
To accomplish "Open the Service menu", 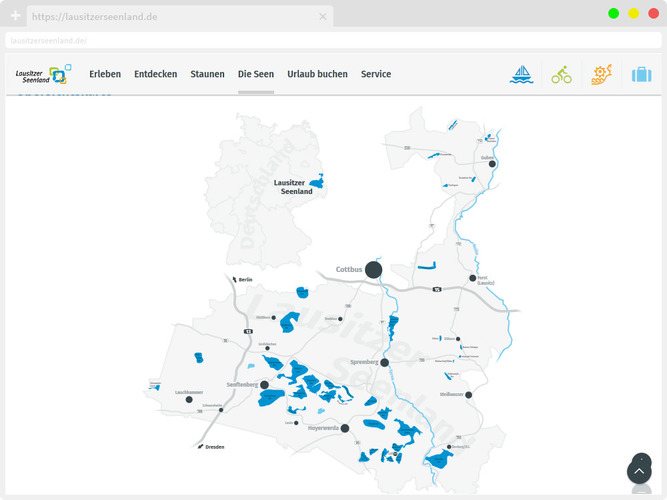I will tap(376, 75).
